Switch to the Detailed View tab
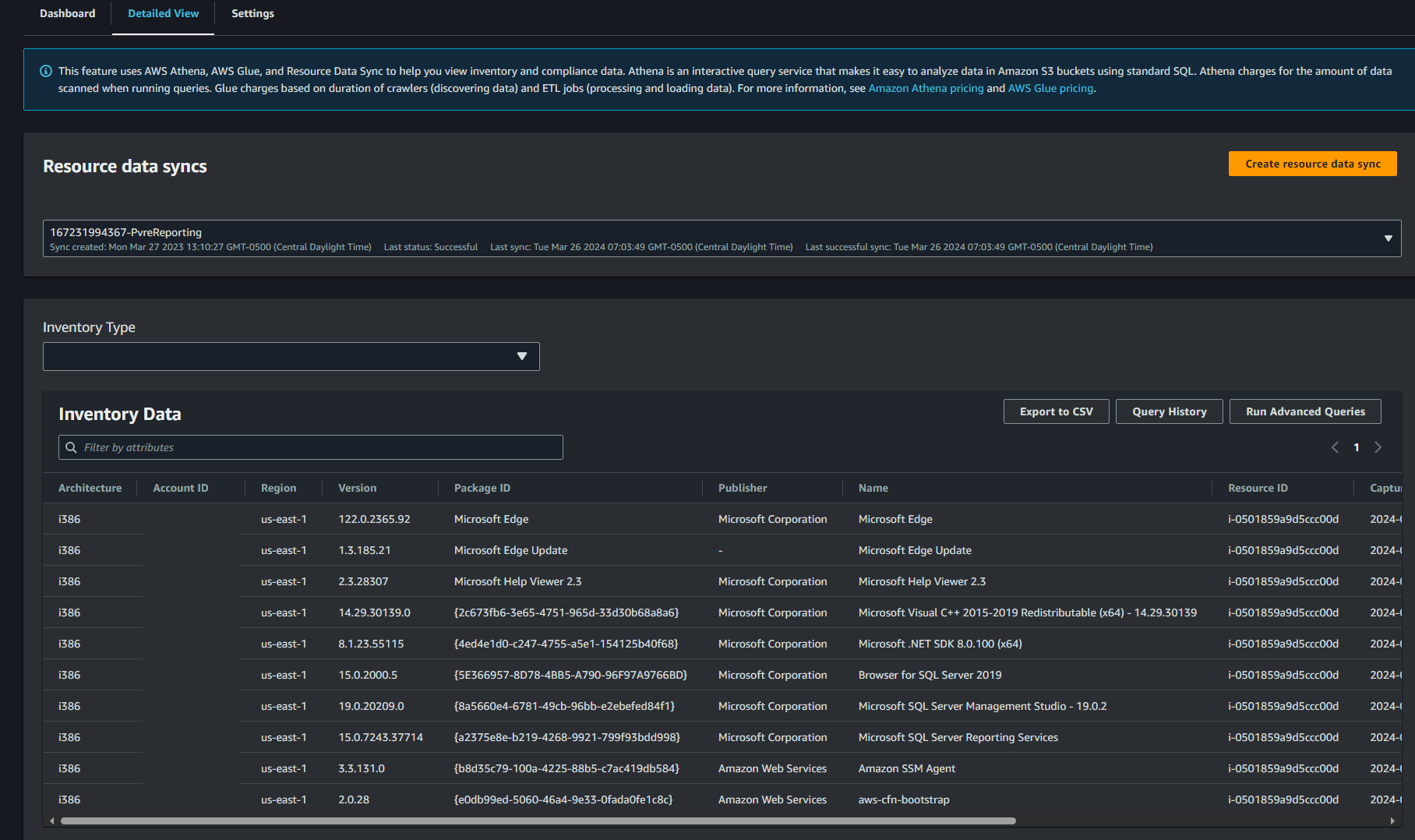This screenshot has width=1415, height=840. pos(164,13)
